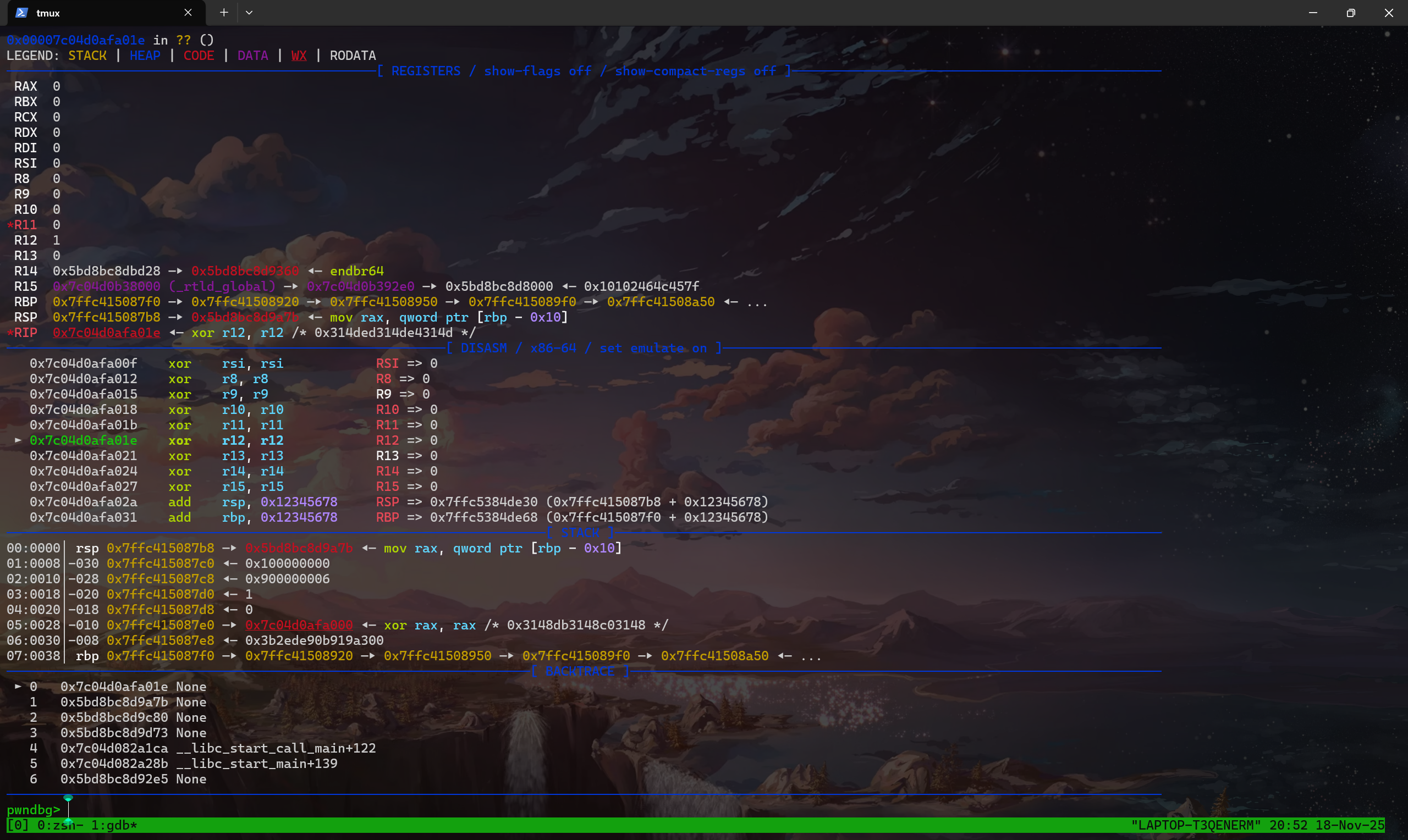Minimize the terminal window
The image size is (1408, 840).
(x=1313, y=13)
